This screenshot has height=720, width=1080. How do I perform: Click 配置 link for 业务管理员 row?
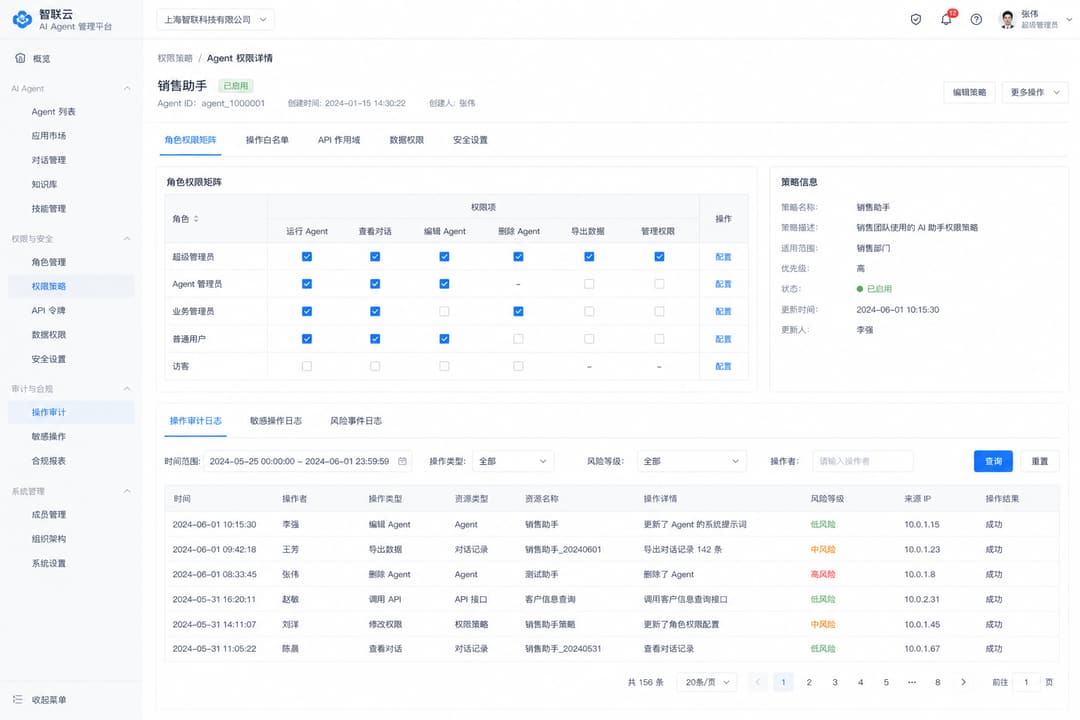pyautogui.click(x=723, y=311)
